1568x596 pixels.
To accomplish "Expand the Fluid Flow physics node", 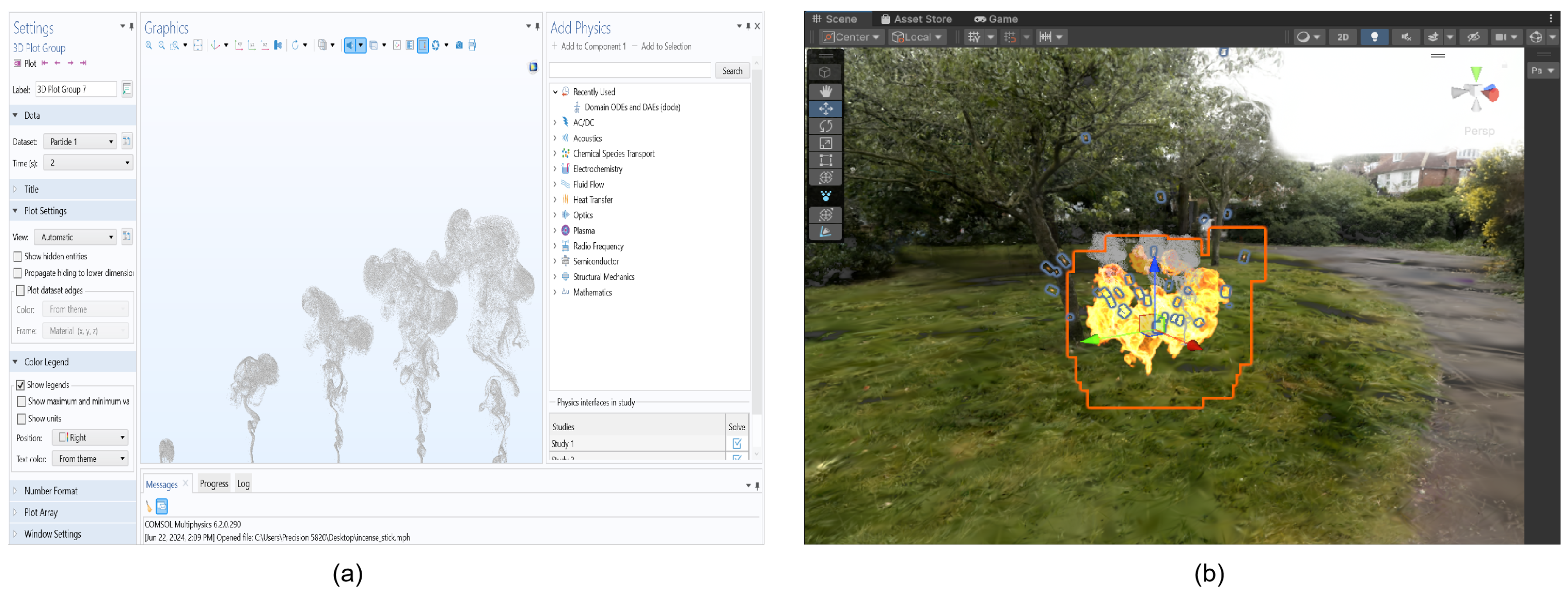I will [555, 184].
